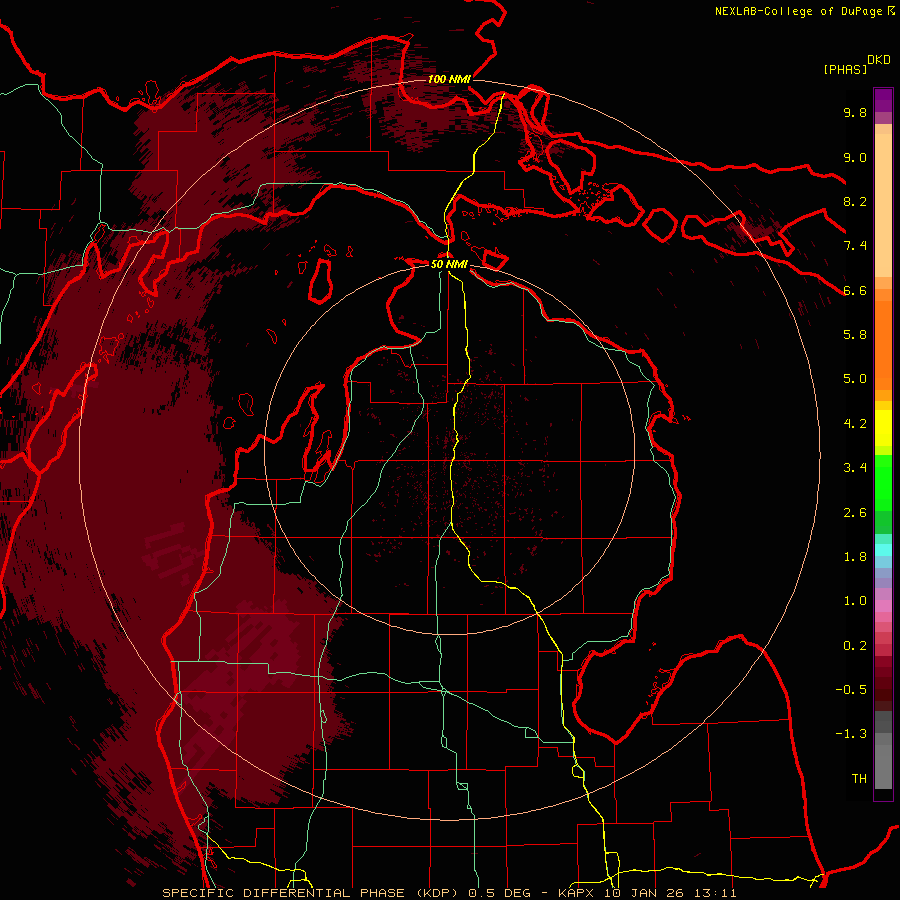This screenshot has width=900, height=900.
Task: Pick the cyan band on the color bar
Action: pos(883,550)
